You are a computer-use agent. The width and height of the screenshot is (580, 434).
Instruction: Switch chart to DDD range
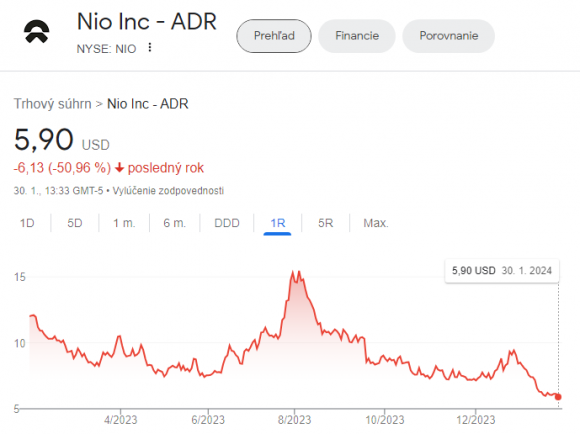227,223
